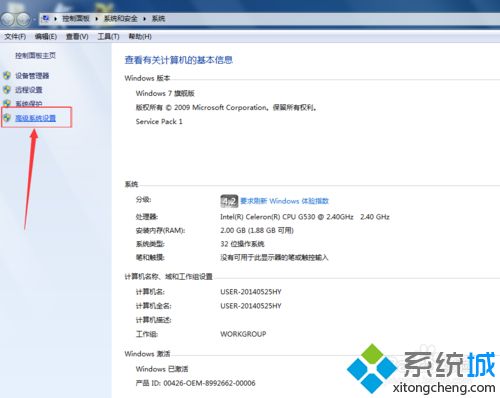Click the 计算机描述 label
The height and width of the screenshot is (398, 500).
153,320
